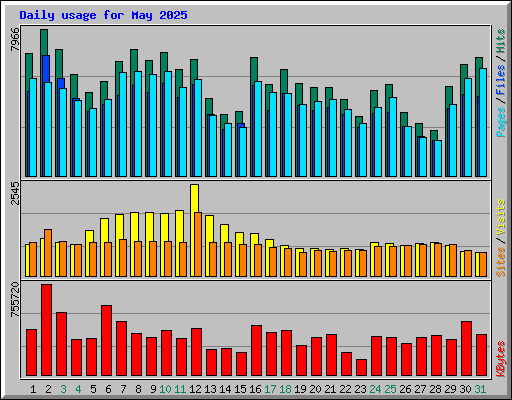Click the "Daily usage for May 2025" title
Screen dimensions: 512x400
pos(103,15)
